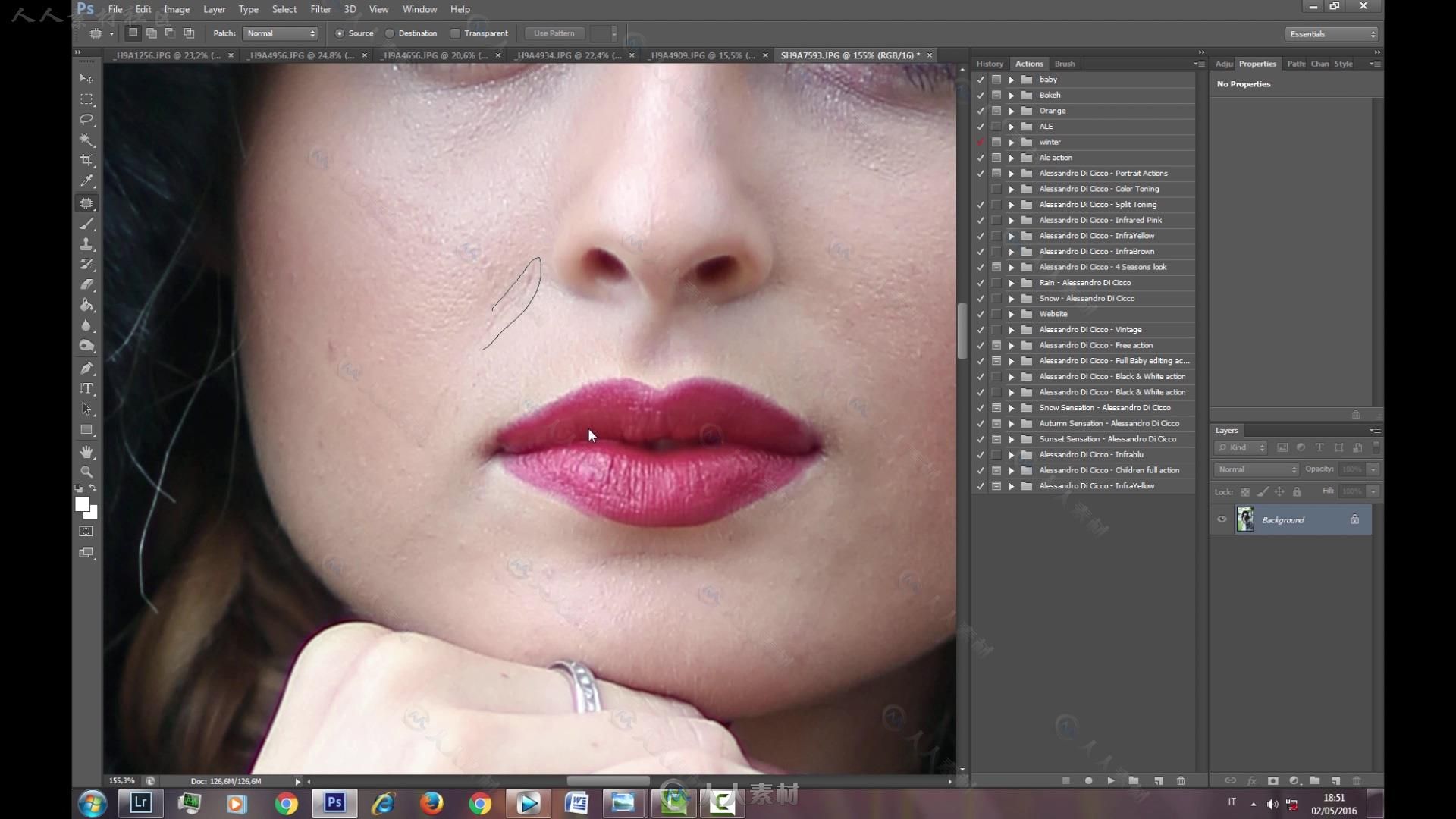The image size is (1456, 819).
Task: Open the layer Kind filter dropdown
Action: [1241, 447]
